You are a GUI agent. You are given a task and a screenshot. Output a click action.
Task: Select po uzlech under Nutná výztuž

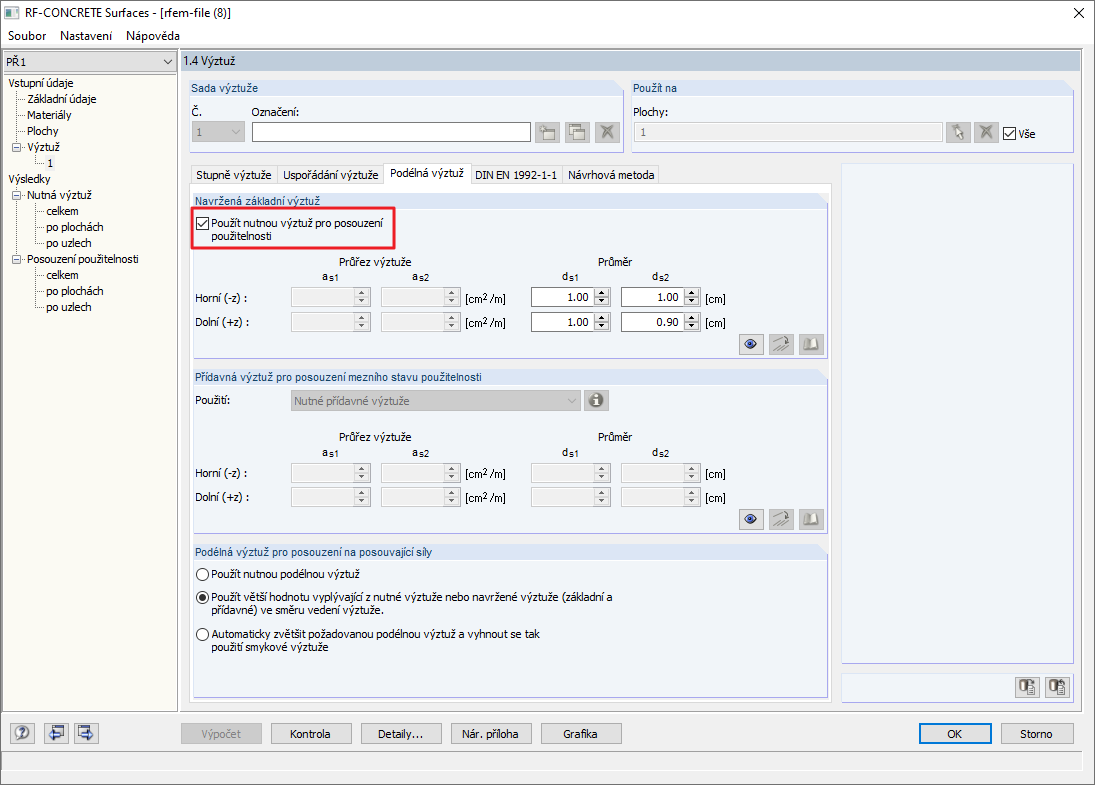pyautogui.click(x=68, y=243)
